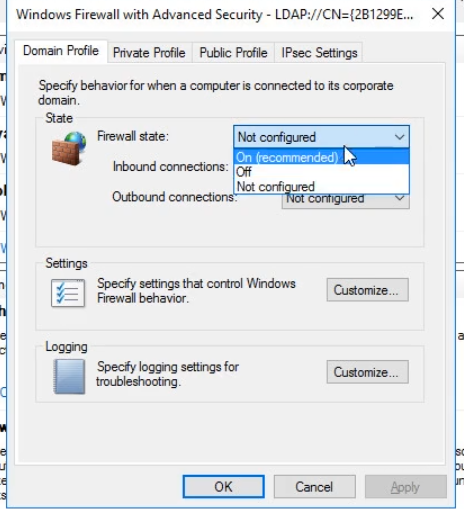Switch to the Public Profile tab
464x509 pixels.
tap(233, 53)
